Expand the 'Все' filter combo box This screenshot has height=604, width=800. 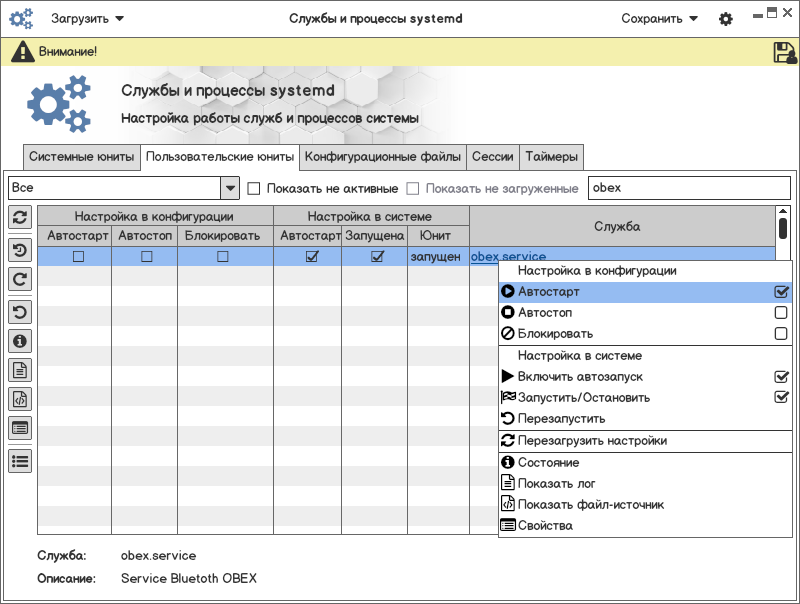click(x=229, y=188)
